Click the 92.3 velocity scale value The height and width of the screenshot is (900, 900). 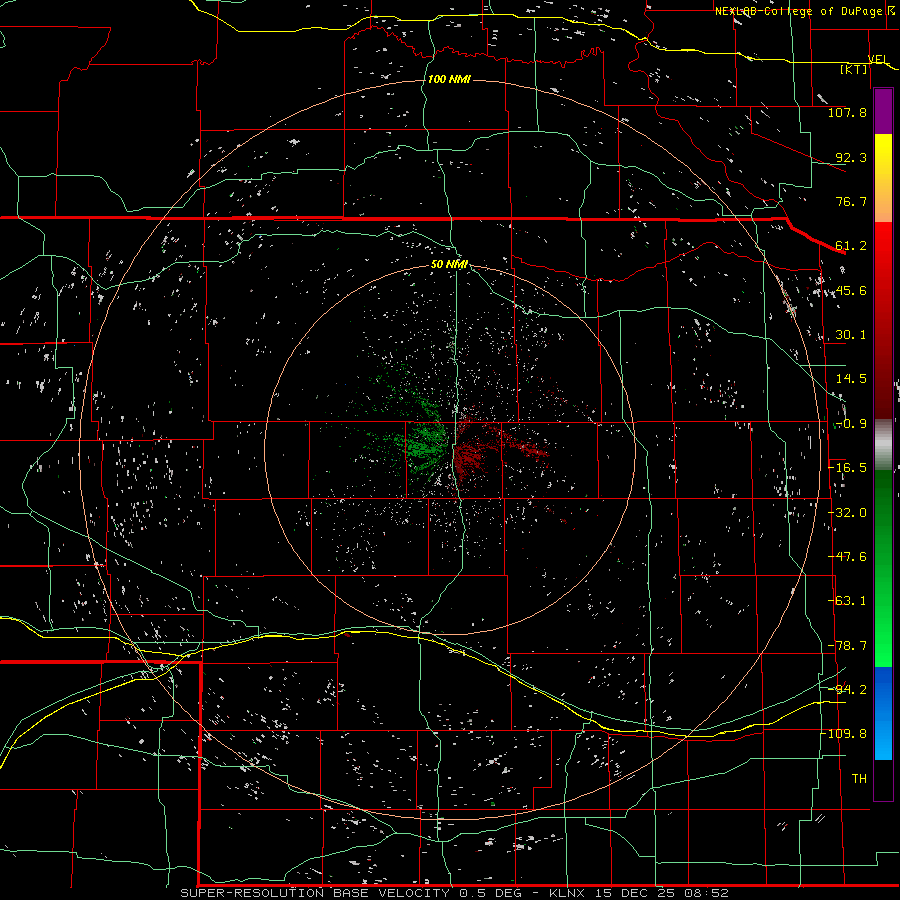tap(851, 157)
